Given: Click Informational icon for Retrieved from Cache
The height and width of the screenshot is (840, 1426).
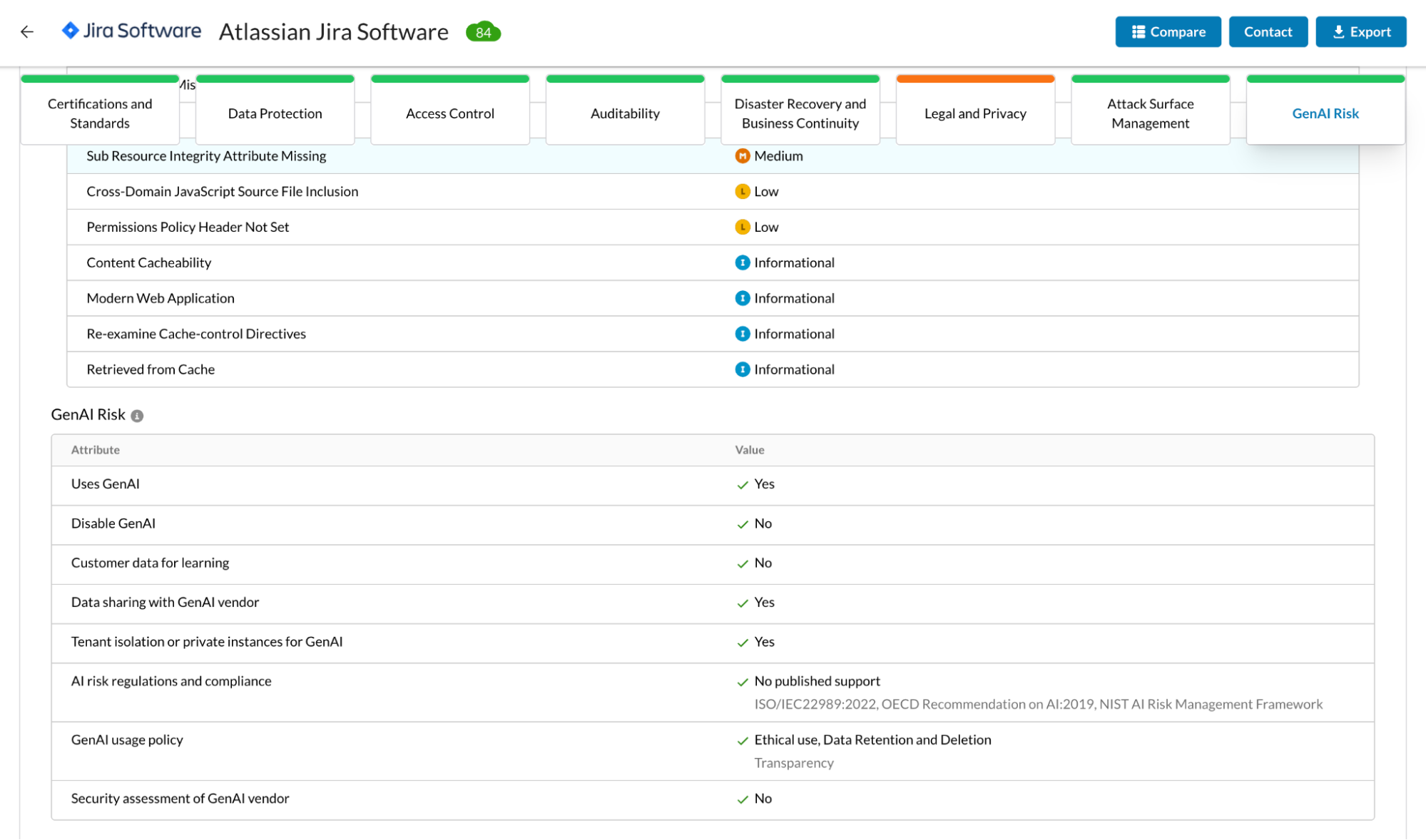Looking at the screenshot, I should [743, 370].
